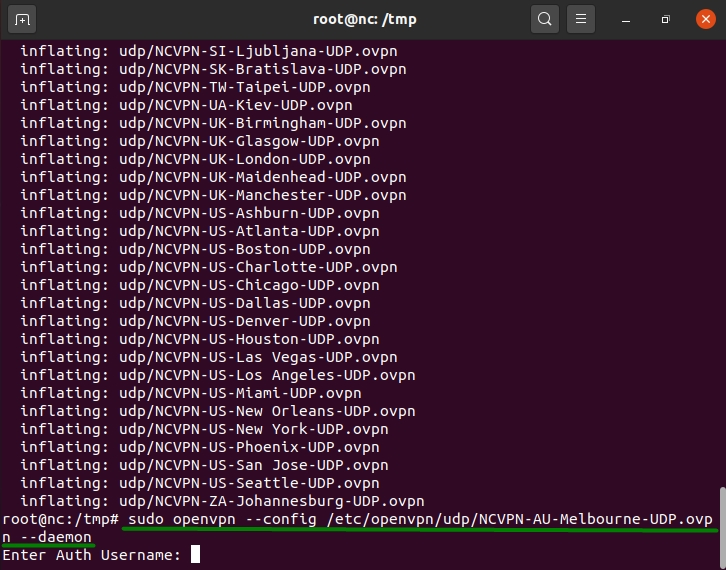The image size is (726, 570).
Task: Click the NCVPN-US-Los Angeles-UDP.ovpn line
Action: 218,376
